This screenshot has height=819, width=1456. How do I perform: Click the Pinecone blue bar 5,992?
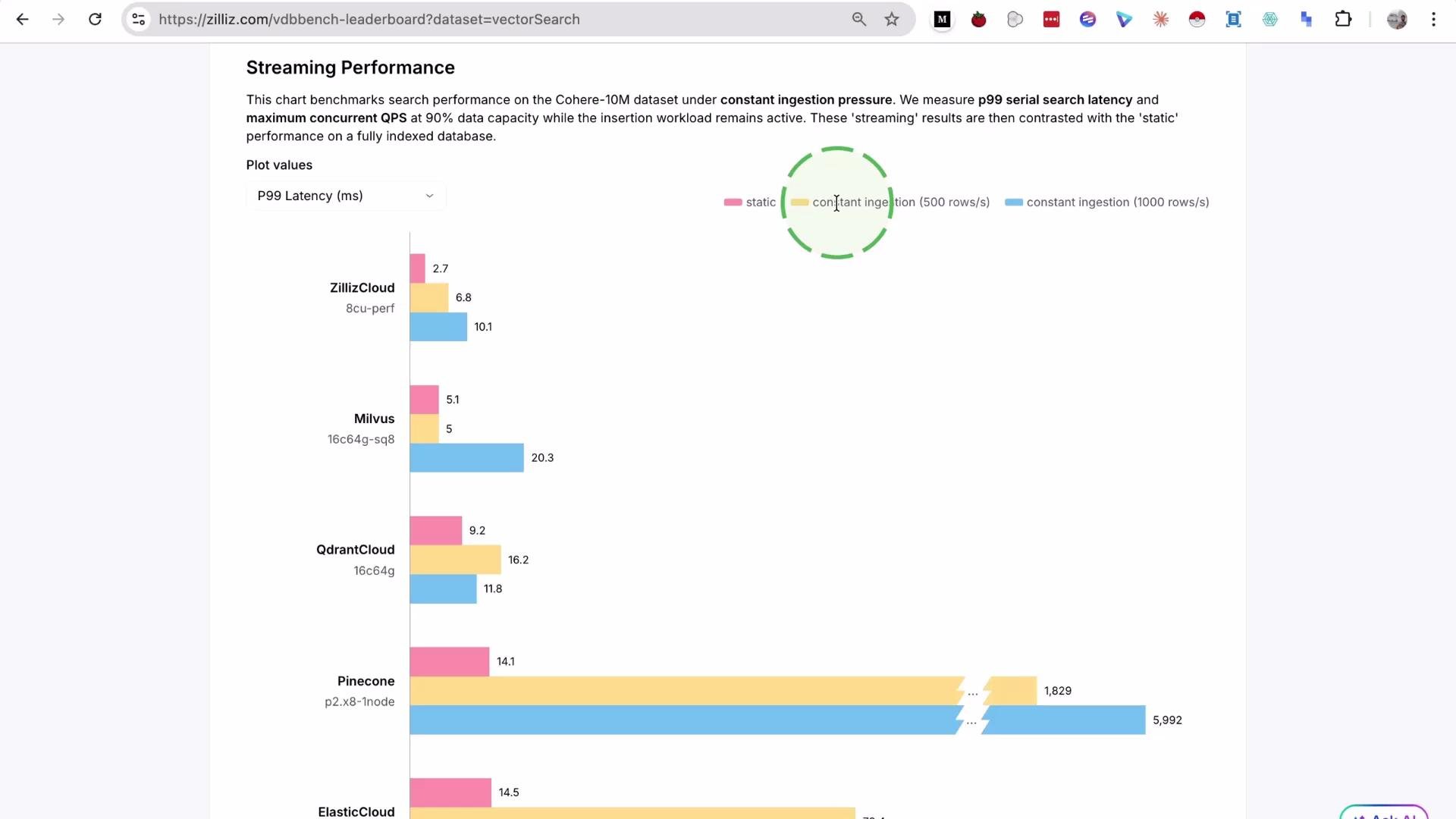[777, 720]
